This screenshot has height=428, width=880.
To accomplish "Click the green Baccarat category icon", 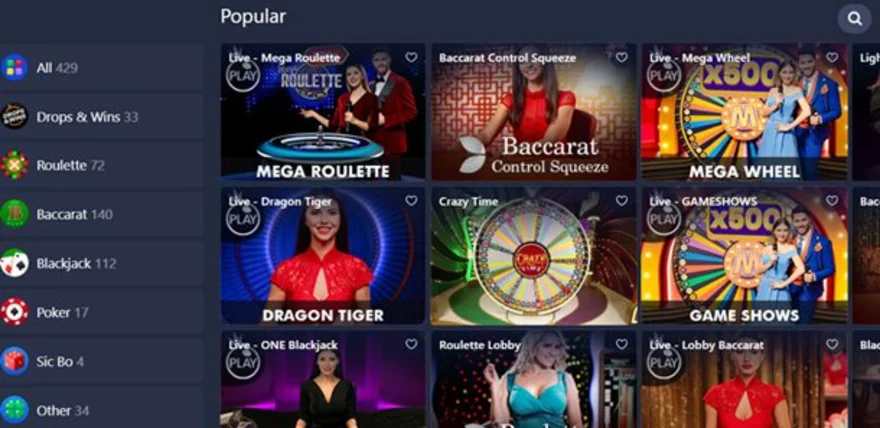I will [15, 214].
